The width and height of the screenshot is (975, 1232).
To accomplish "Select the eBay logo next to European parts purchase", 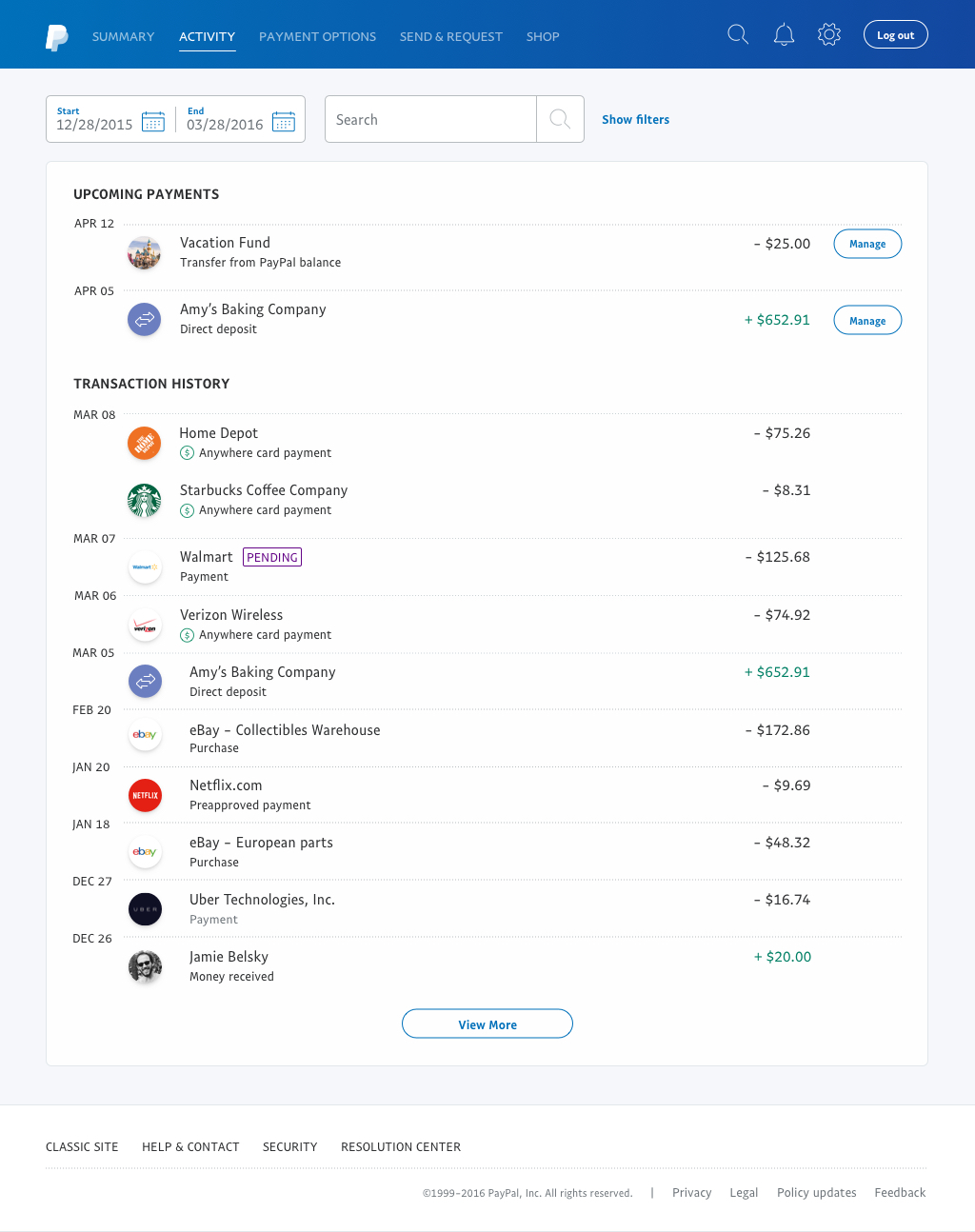I will pos(145,852).
